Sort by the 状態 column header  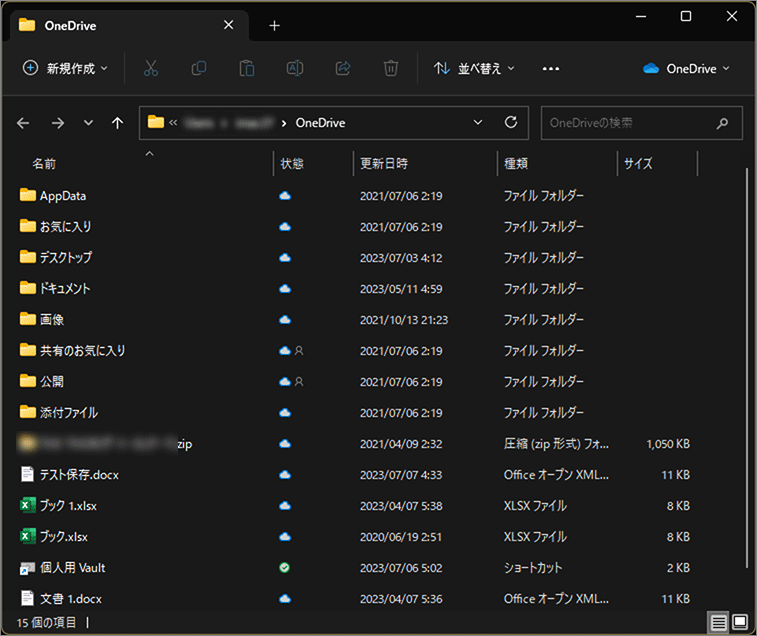(292, 164)
